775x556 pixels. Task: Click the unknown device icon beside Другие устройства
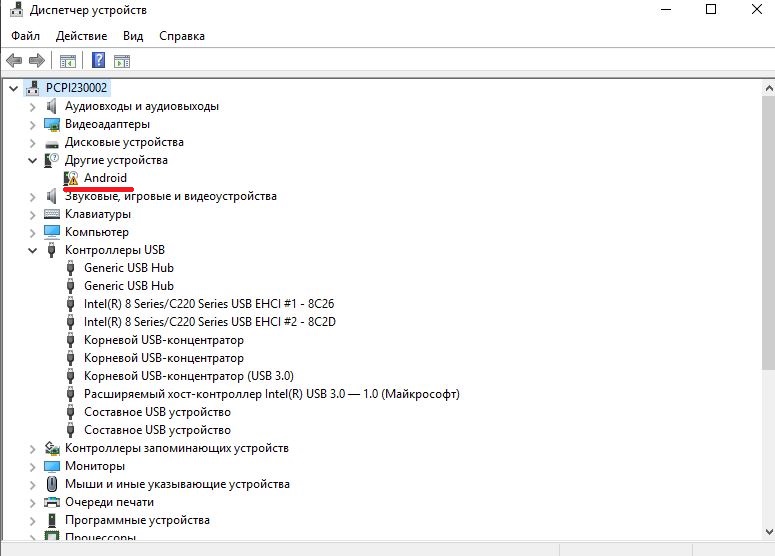51,160
